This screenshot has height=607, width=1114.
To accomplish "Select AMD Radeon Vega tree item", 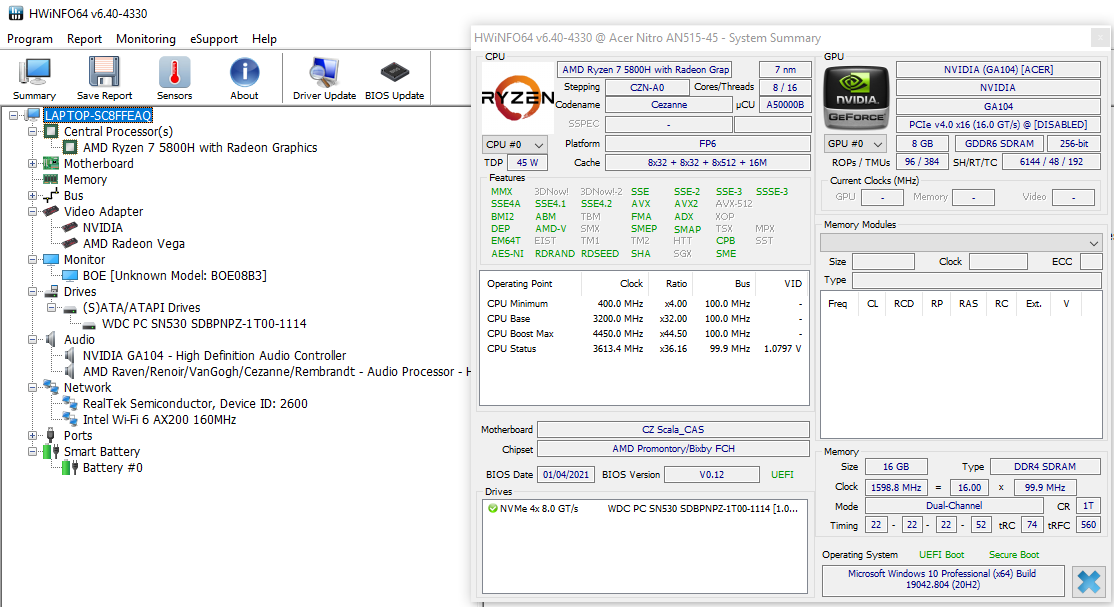I will (x=134, y=244).
